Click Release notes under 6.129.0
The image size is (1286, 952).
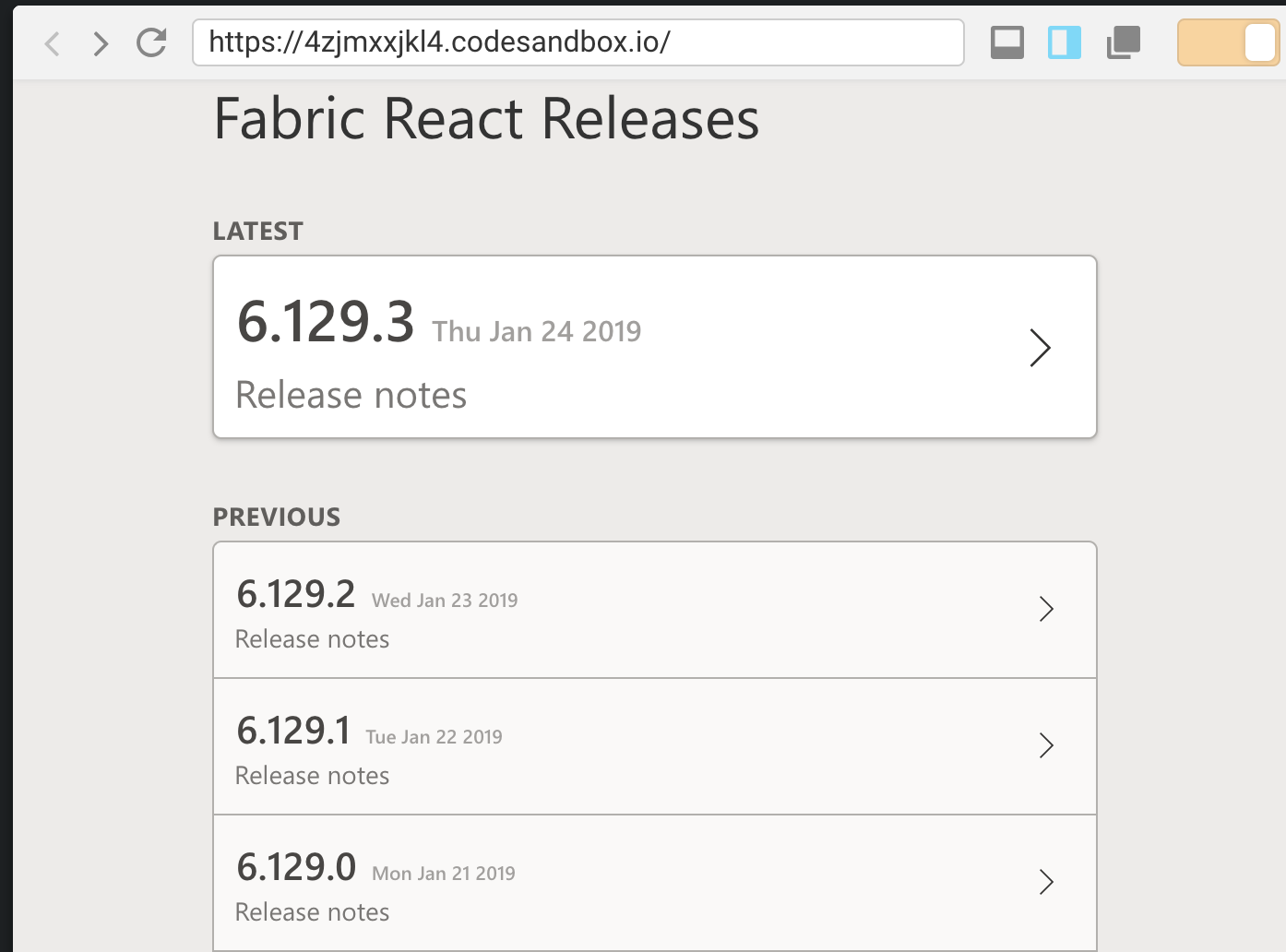313,912
